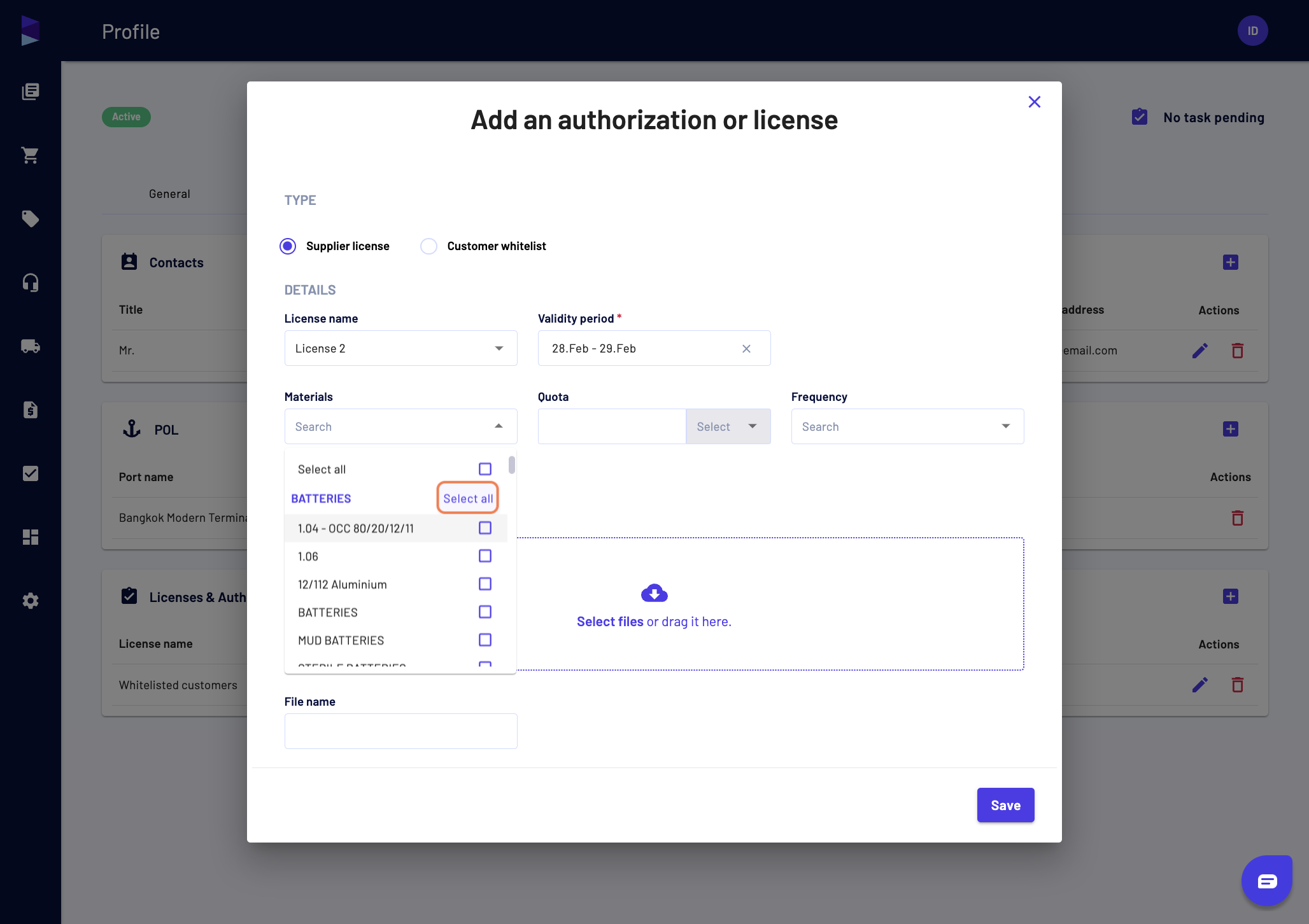Open the shopping cart sidebar icon
Screen dimensions: 1309x924
[30, 155]
